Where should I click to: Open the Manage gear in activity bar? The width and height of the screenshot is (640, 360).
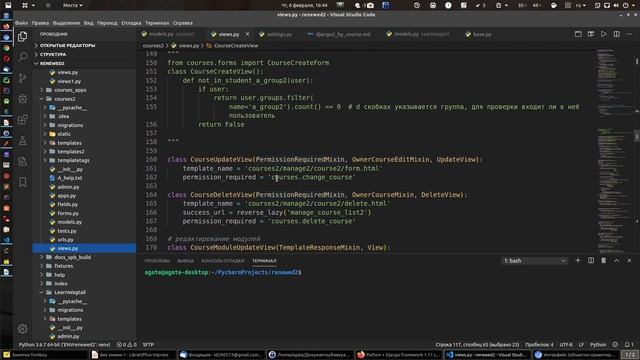pyautogui.click(x=22, y=328)
